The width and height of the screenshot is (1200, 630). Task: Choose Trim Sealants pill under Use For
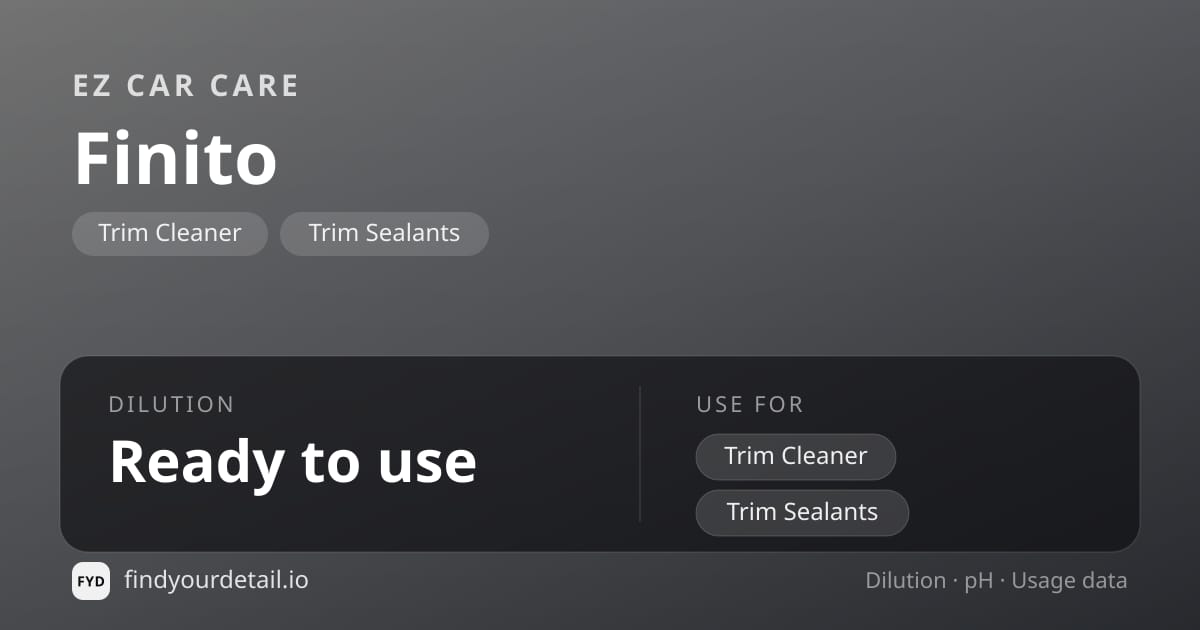tap(802, 512)
